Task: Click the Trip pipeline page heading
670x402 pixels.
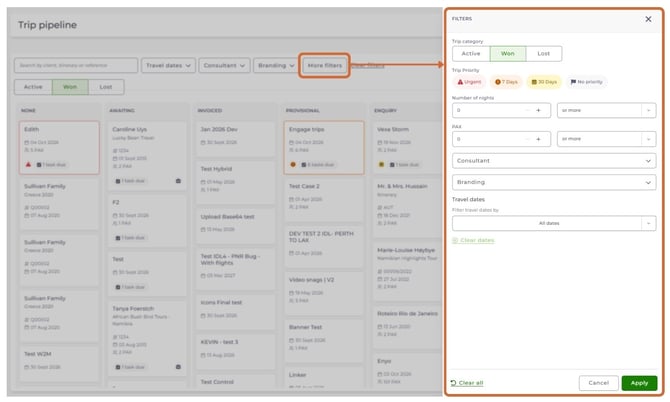Action: click(x=47, y=25)
